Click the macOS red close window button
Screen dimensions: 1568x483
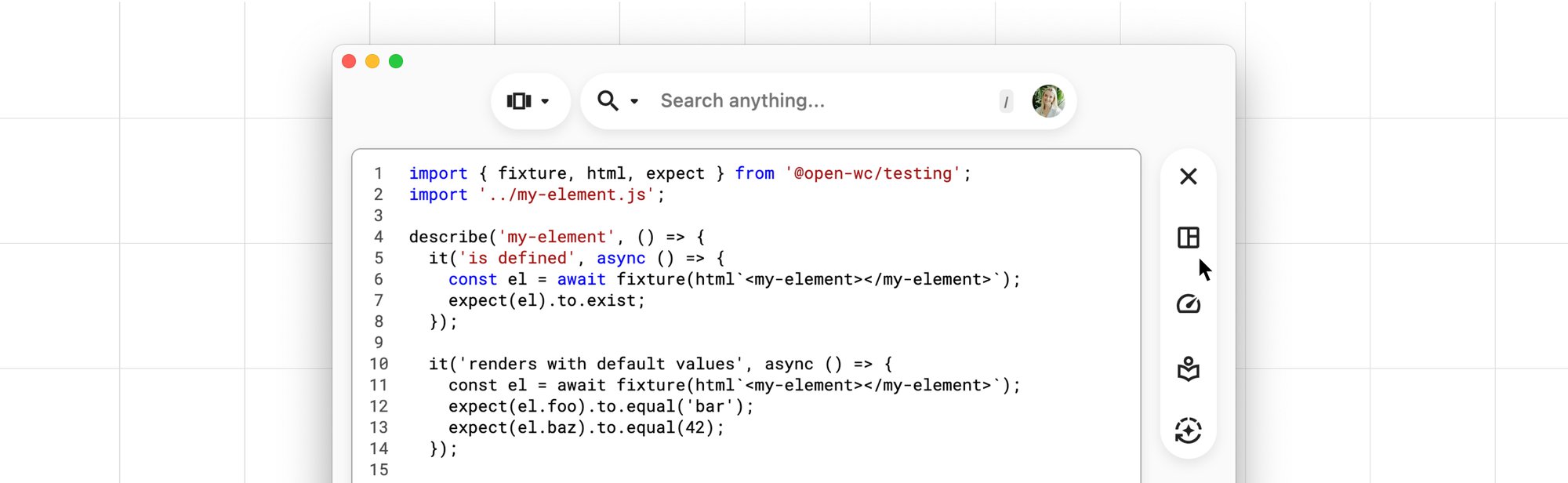350,61
